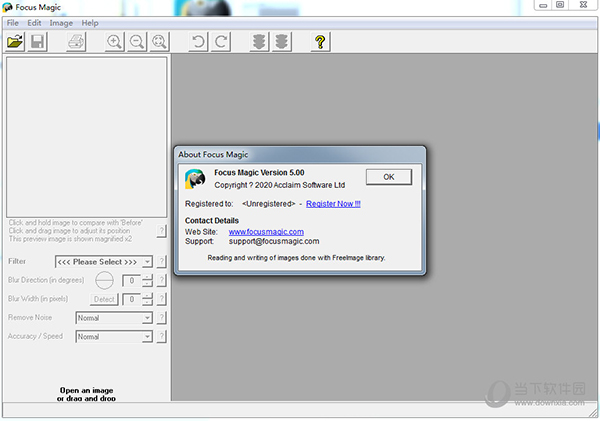This screenshot has height=421, width=600.
Task: Open the Image menu
Action: [x=61, y=23]
